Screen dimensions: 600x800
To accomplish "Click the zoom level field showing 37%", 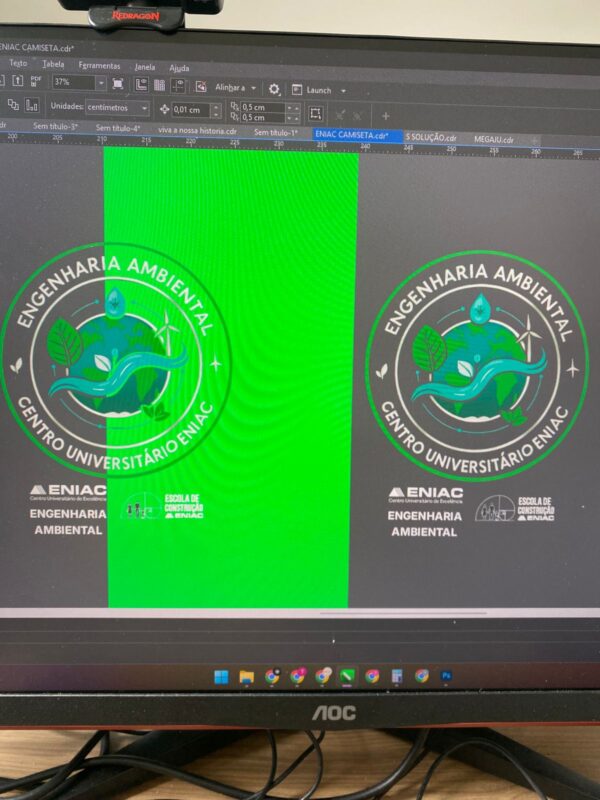I will point(73,82).
